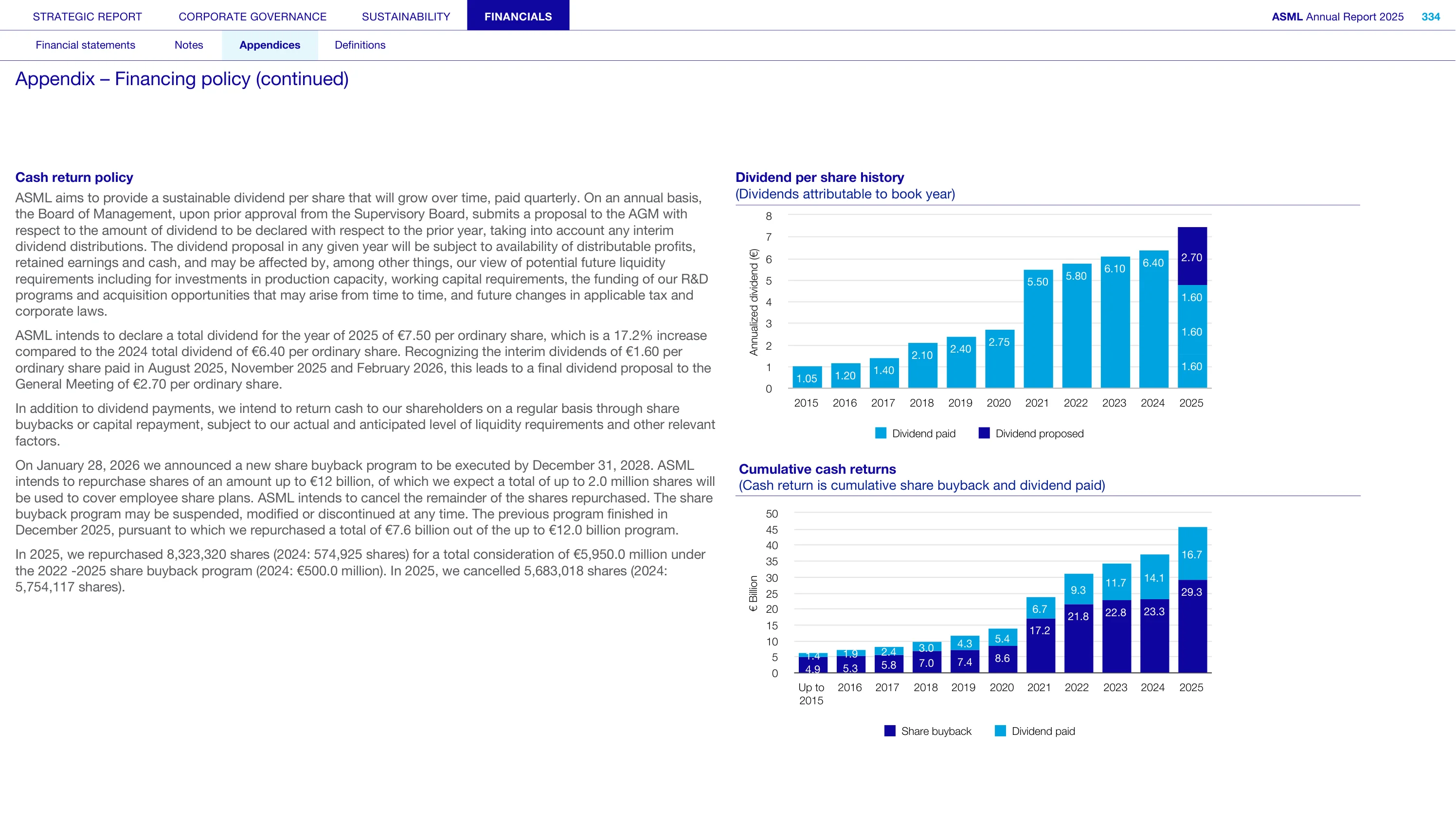Click Dividend paid swatch in cumulative chart legend
Screen dimensions: 1456x820
1000,731
